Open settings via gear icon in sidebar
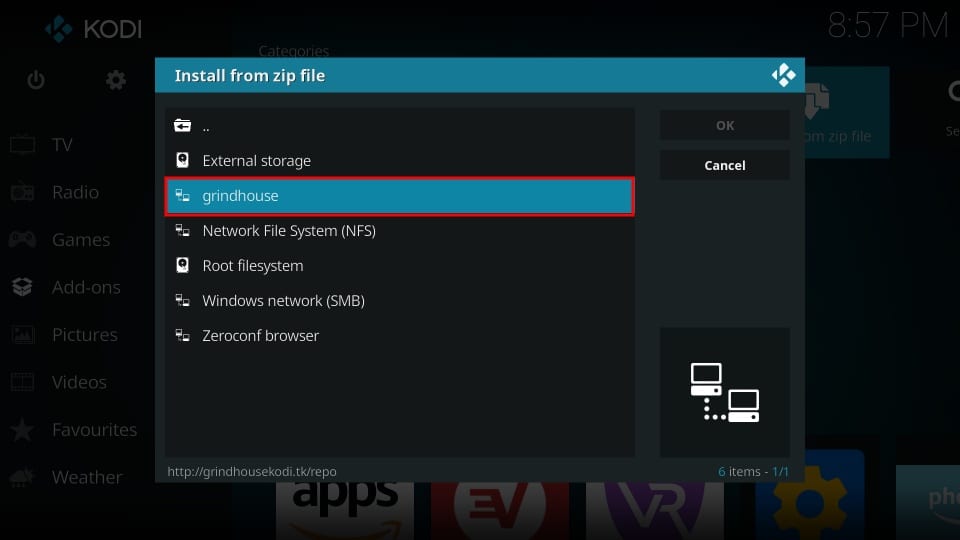This screenshot has width=960, height=540. click(x=116, y=80)
